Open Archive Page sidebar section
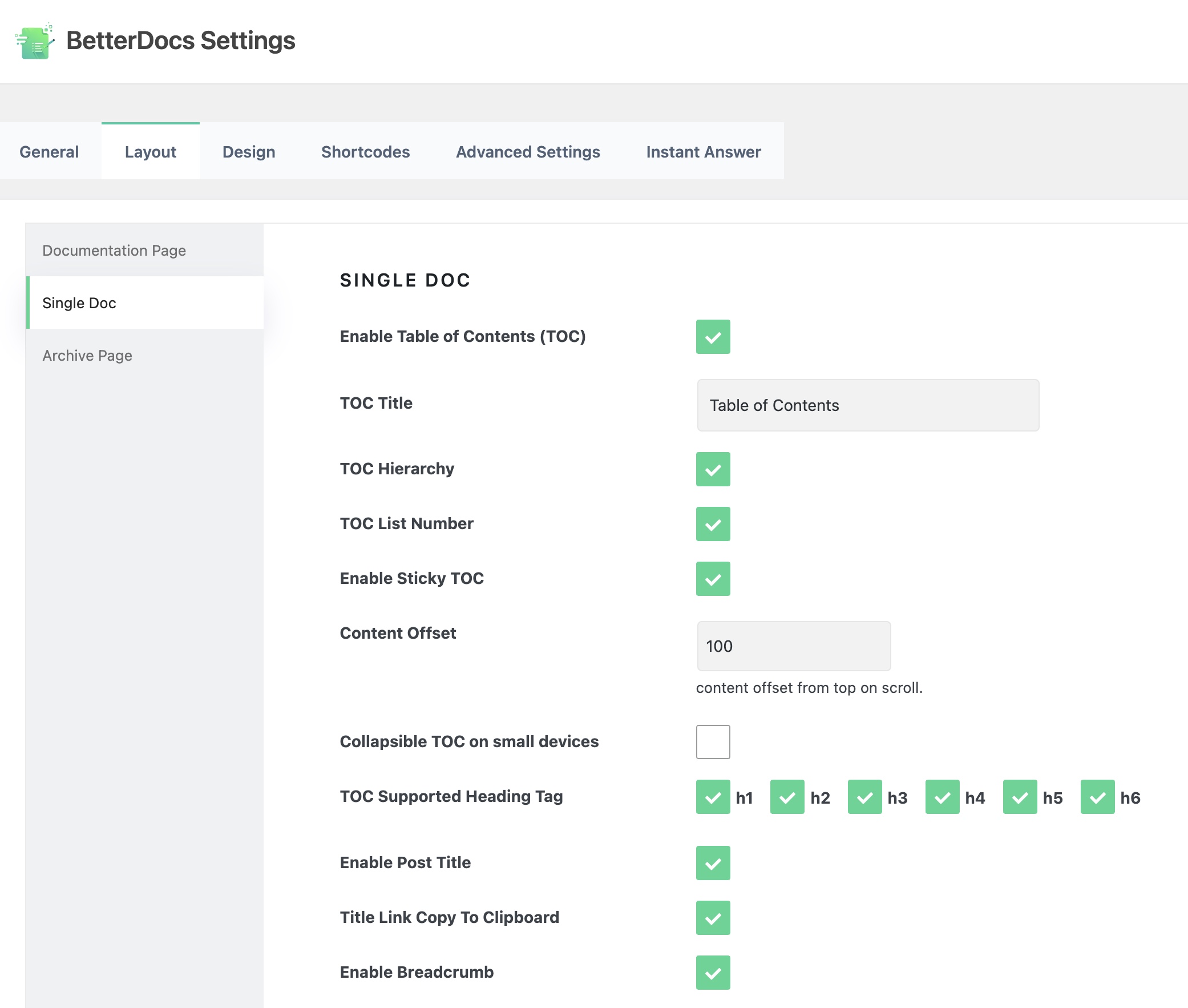Viewport: 1188px width, 1008px height. [x=145, y=356]
